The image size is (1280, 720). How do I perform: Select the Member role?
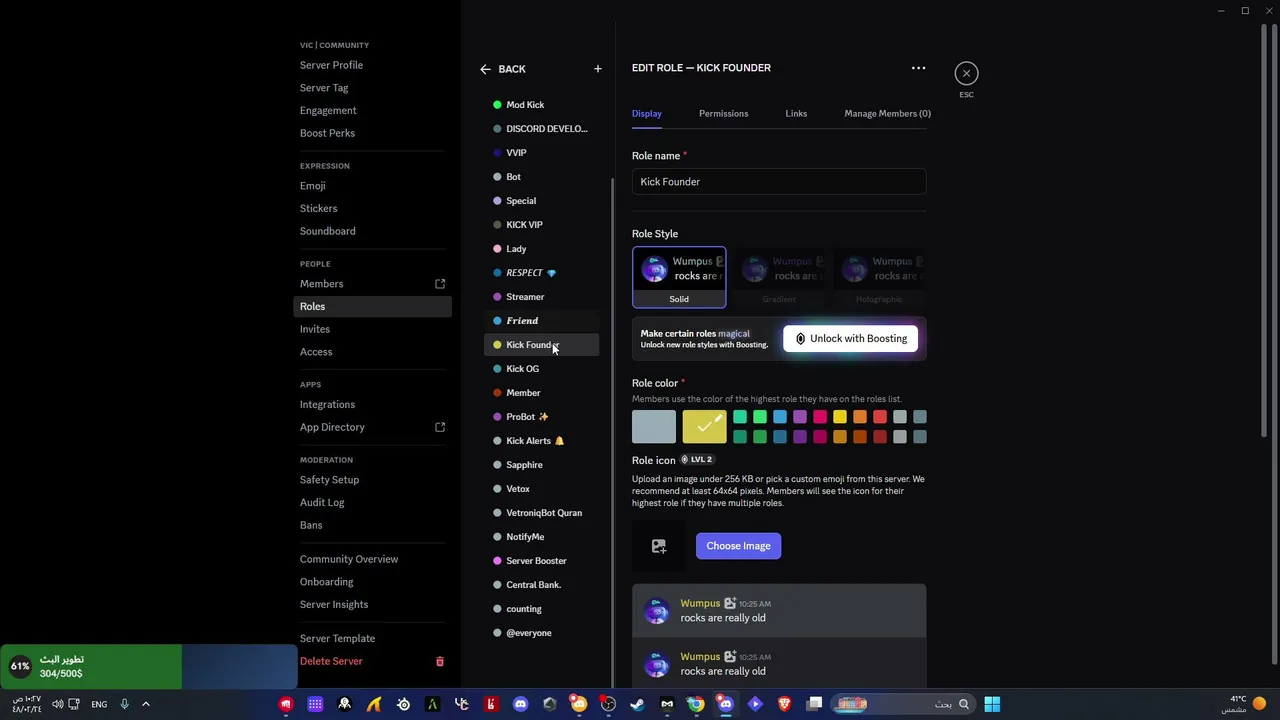(x=541, y=393)
